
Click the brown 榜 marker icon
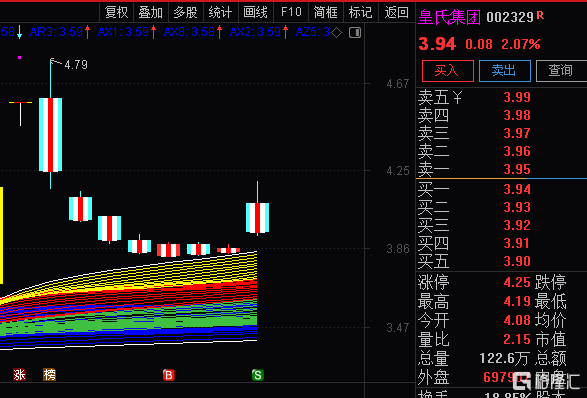(x=49, y=374)
